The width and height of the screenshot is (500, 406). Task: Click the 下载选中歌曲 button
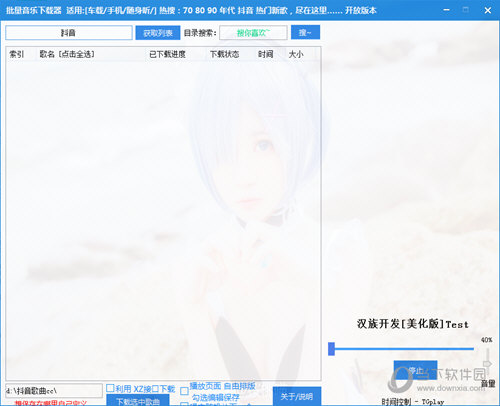point(138,400)
